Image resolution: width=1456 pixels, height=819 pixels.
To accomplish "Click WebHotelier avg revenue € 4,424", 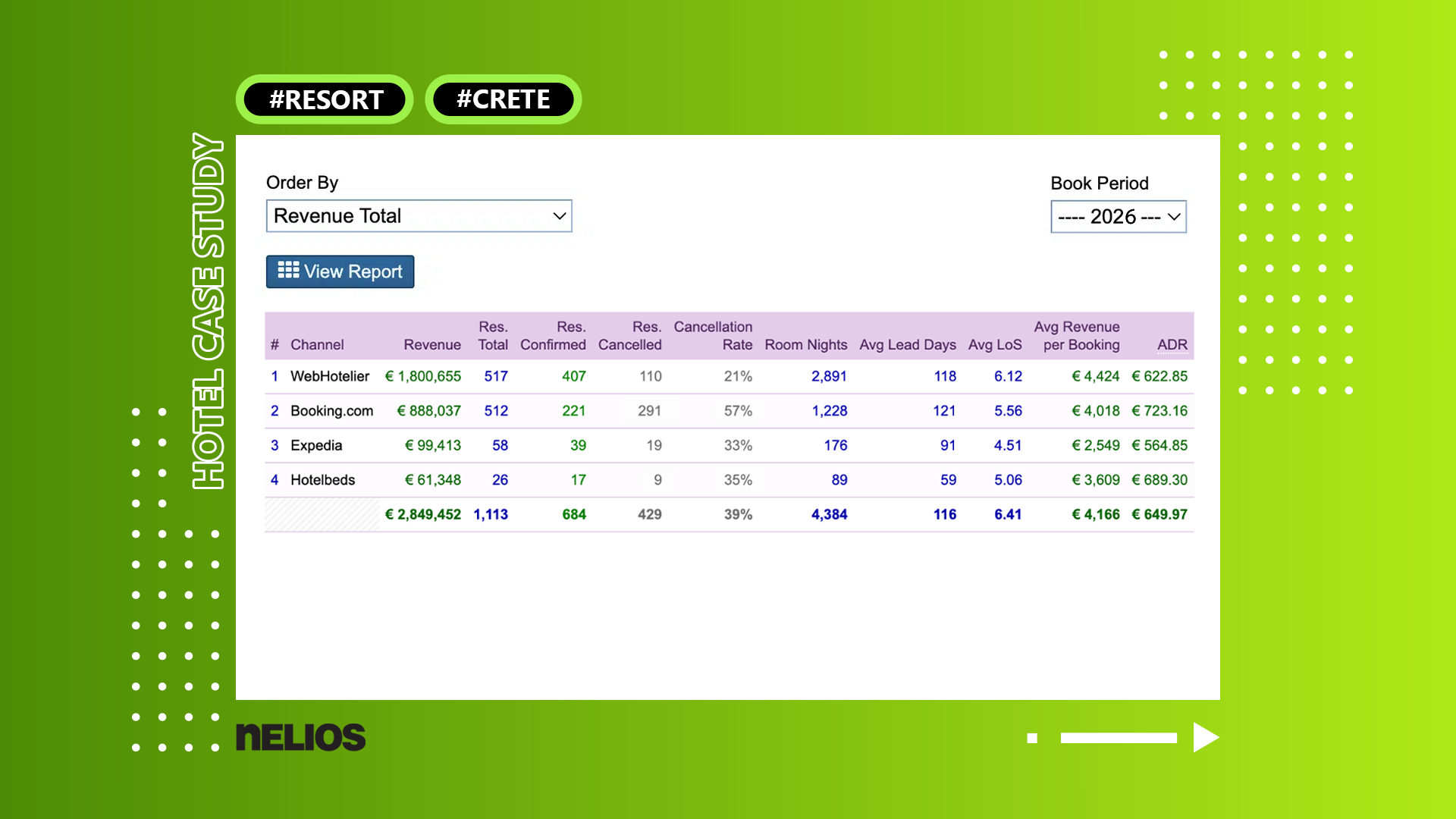I will (x=1096, y=376).
